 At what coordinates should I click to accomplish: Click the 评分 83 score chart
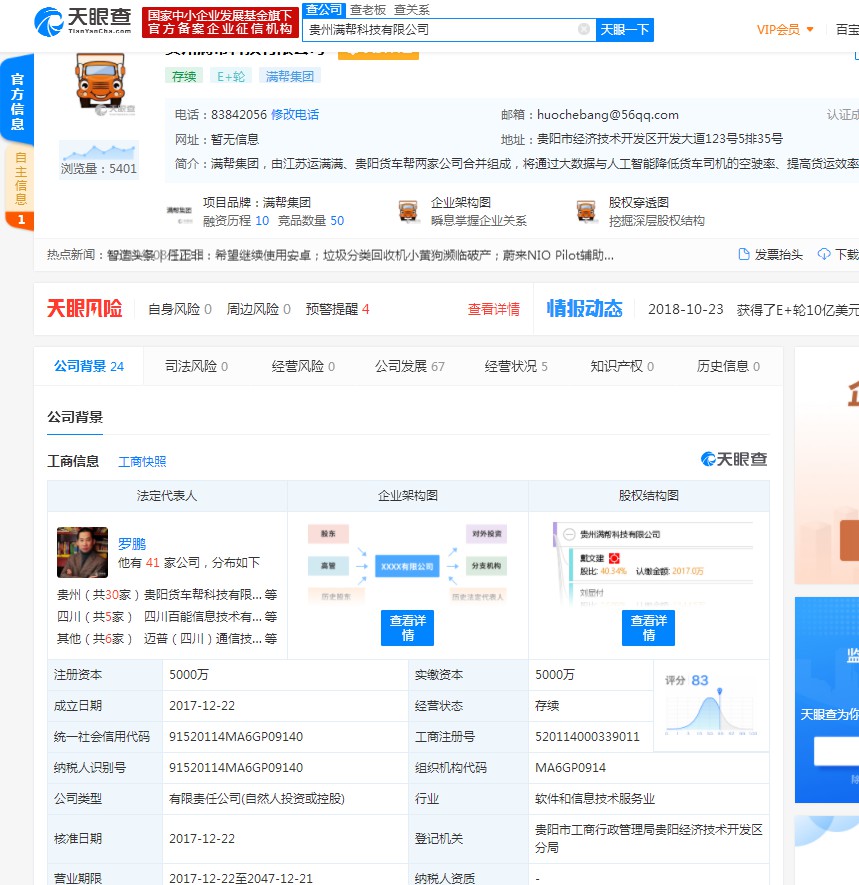click(711, 706)
